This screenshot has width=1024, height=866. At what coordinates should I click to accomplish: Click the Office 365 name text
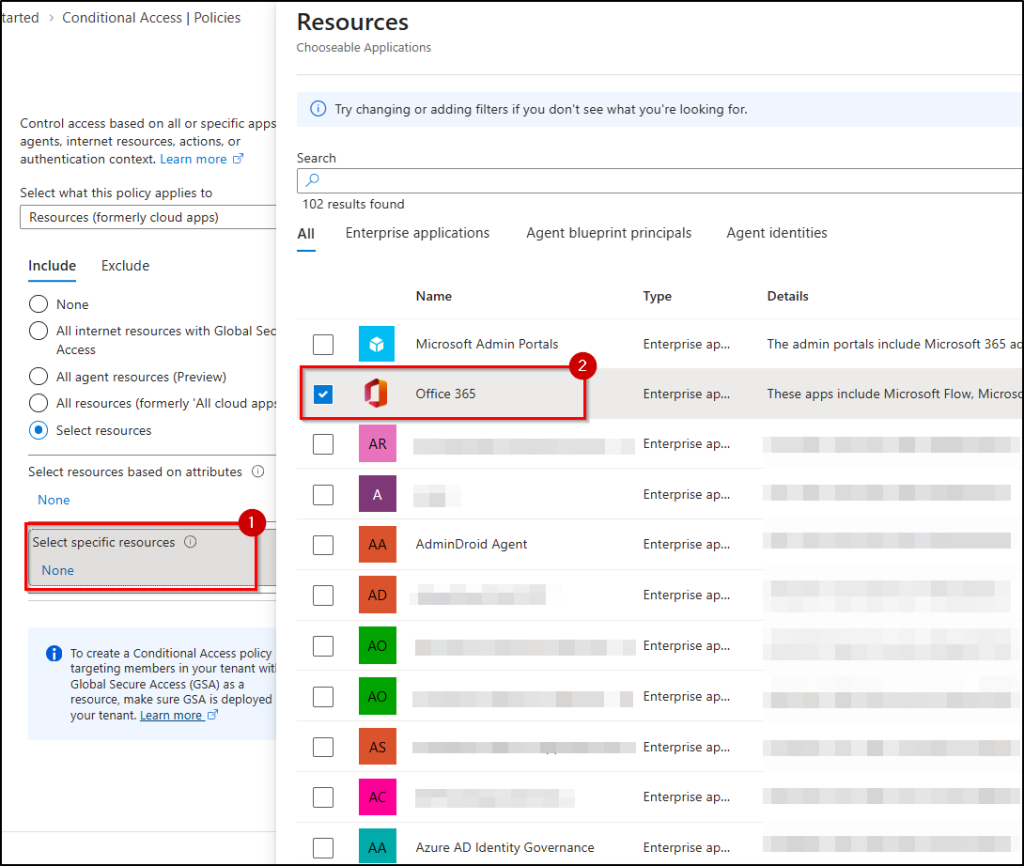[x=445, y=394]
